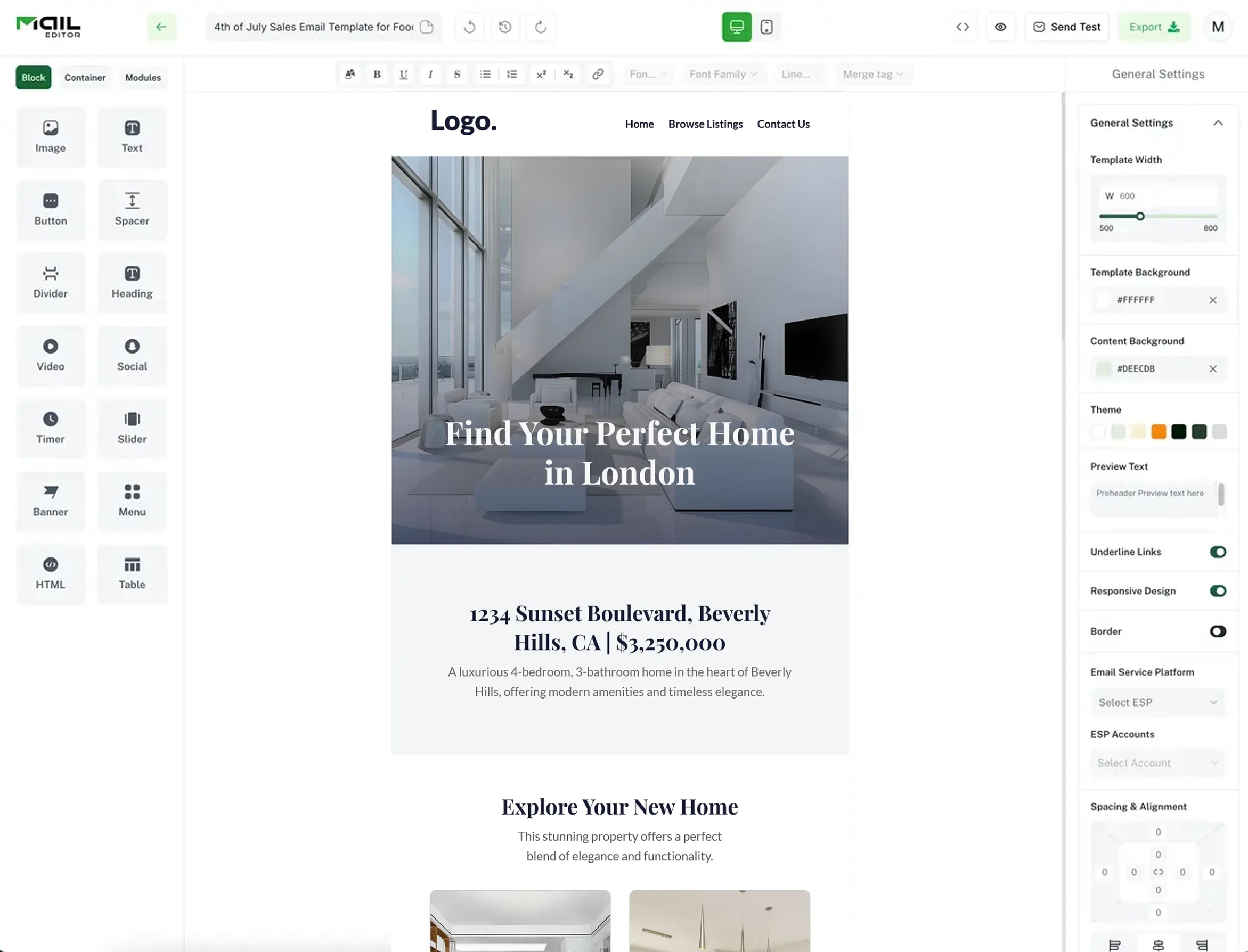
Task: Choose the Divider block
Action: [x=51, y=282]
